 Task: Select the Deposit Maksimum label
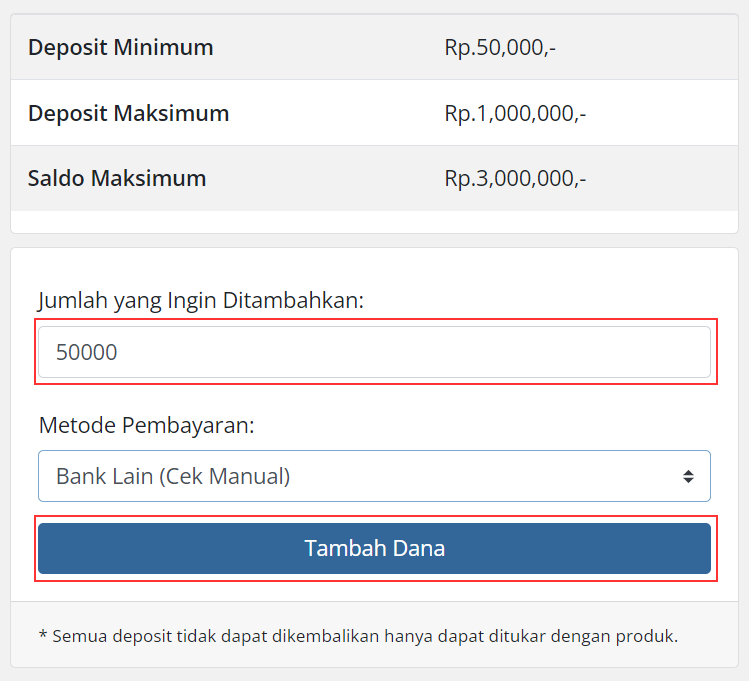click(x=128, y=113)
